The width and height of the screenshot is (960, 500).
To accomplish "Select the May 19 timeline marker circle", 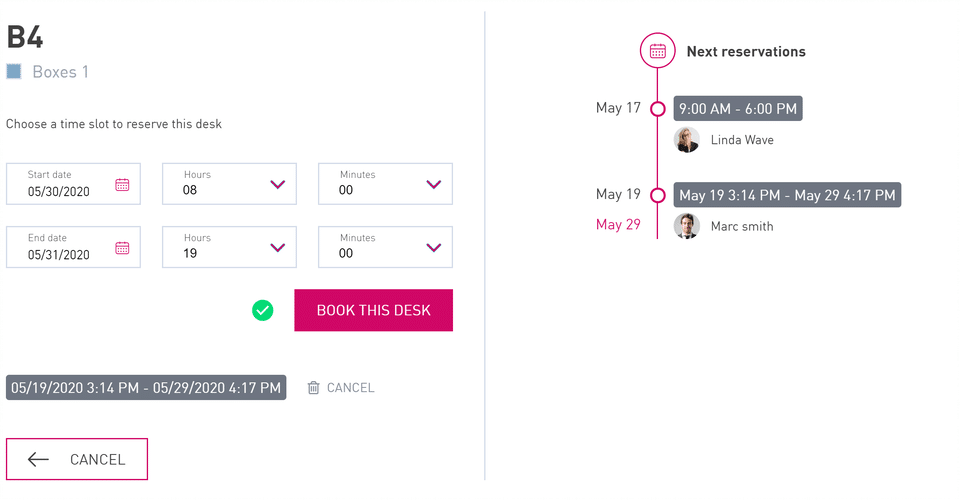I will coord(658,195).
